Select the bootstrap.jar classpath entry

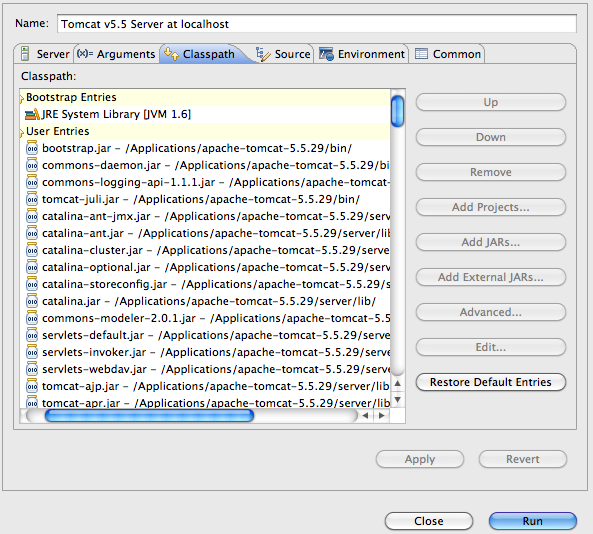[x=205, y=148]
